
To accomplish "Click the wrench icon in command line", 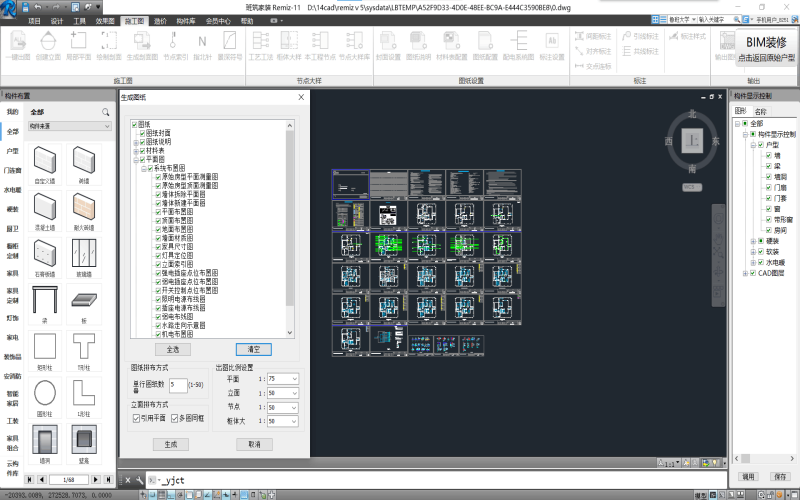I will [140, 480].
